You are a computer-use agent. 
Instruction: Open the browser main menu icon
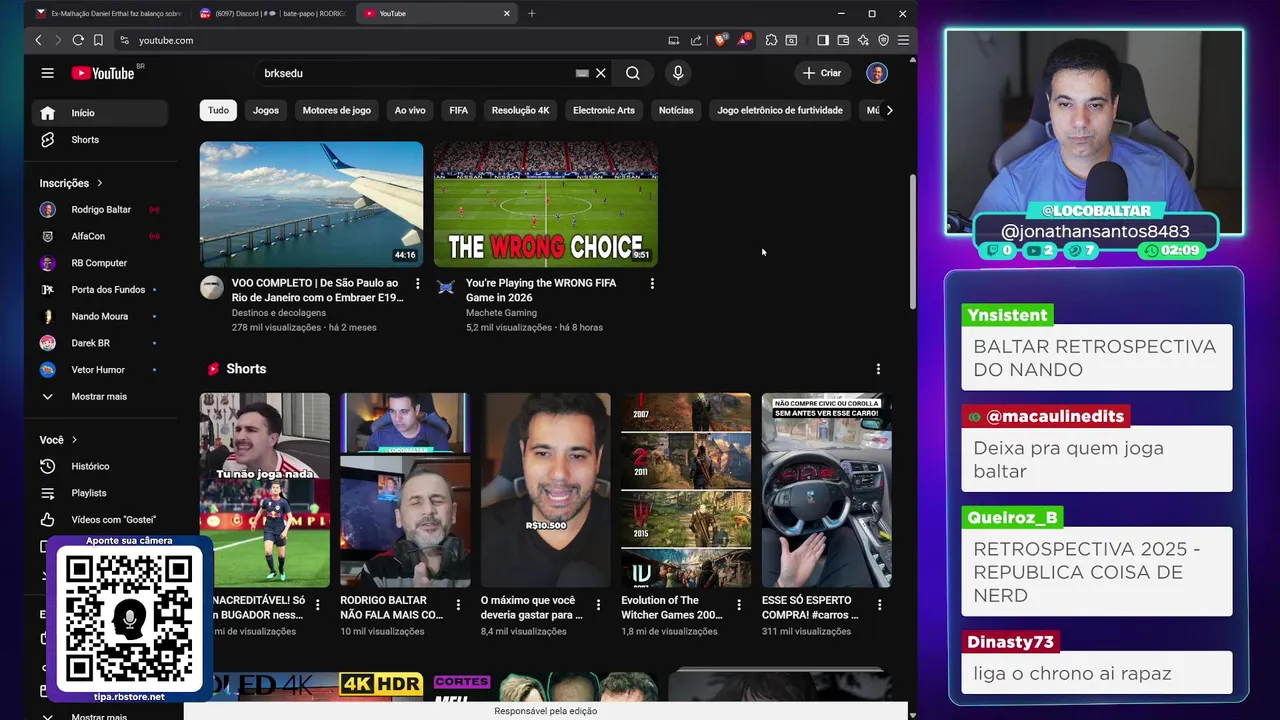click(903, 40)
